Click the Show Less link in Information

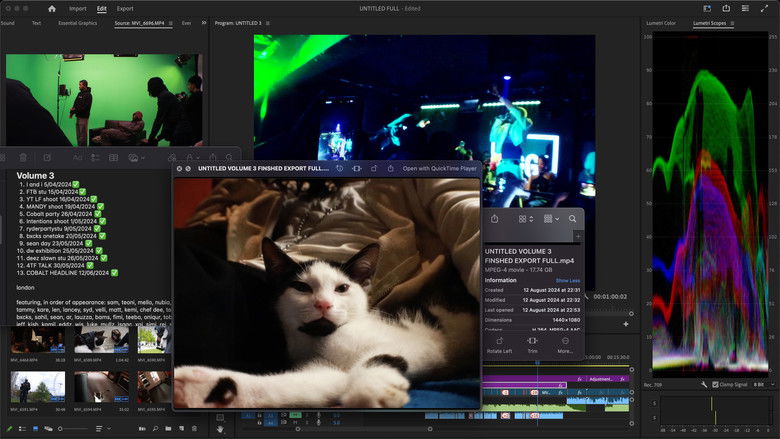pos(567,281)
